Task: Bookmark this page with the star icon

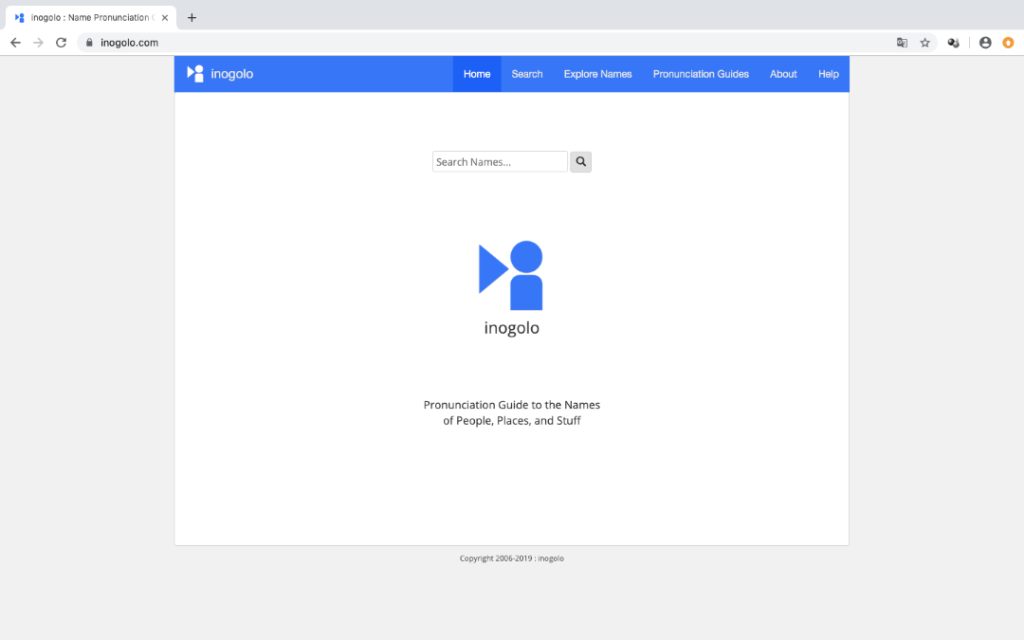Action: coord(925,43)
